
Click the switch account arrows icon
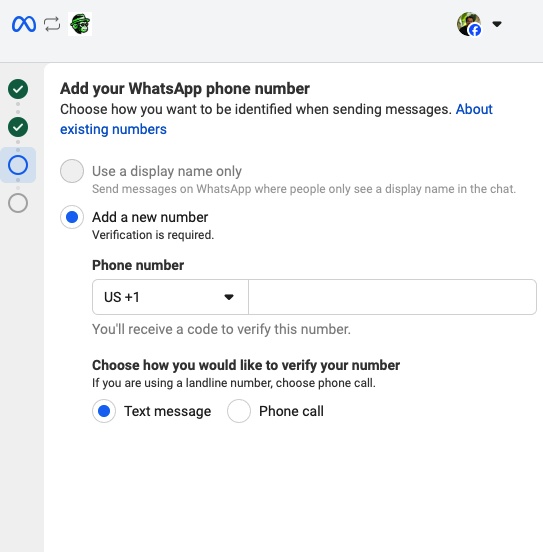tap(52, 24)
